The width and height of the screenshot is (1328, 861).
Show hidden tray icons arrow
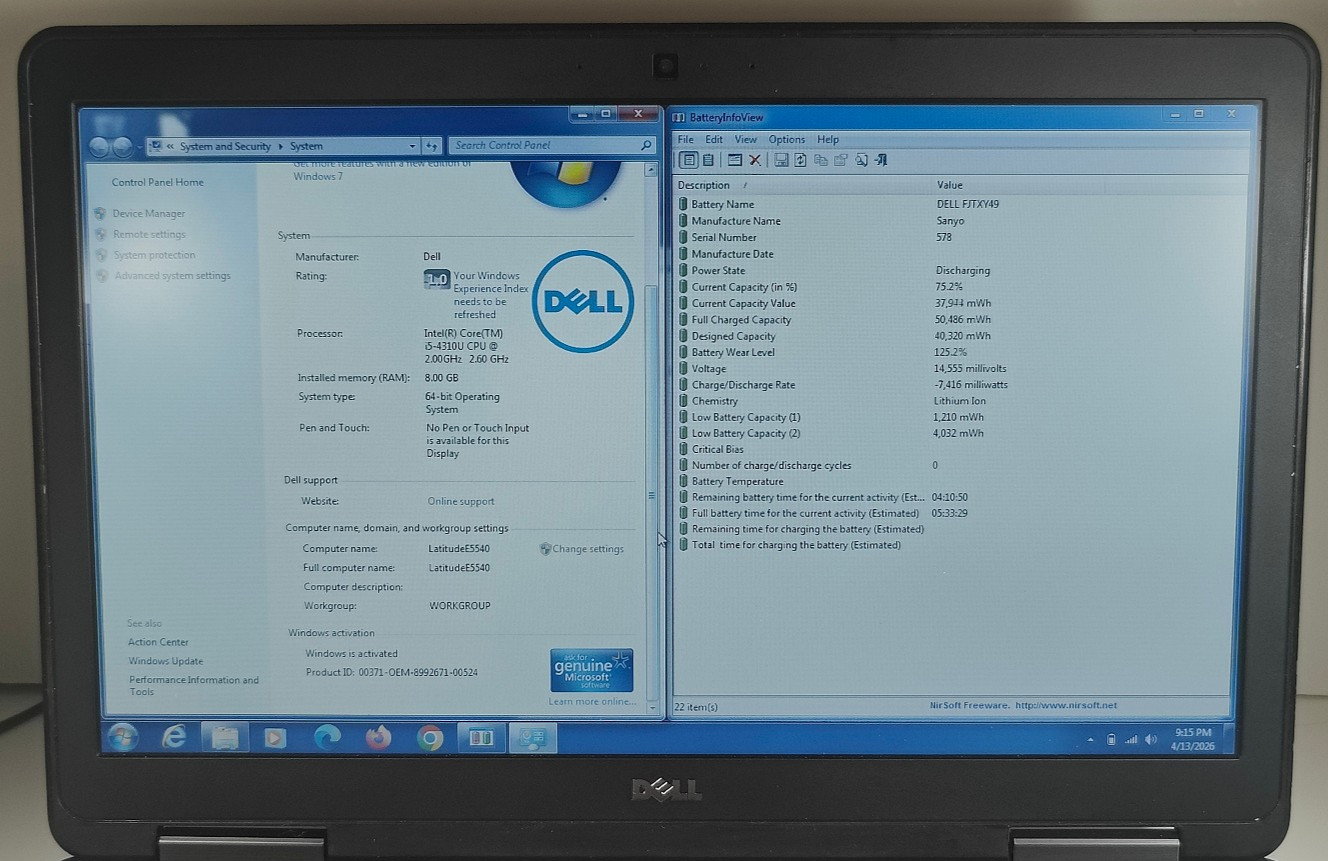[1090, 740]
